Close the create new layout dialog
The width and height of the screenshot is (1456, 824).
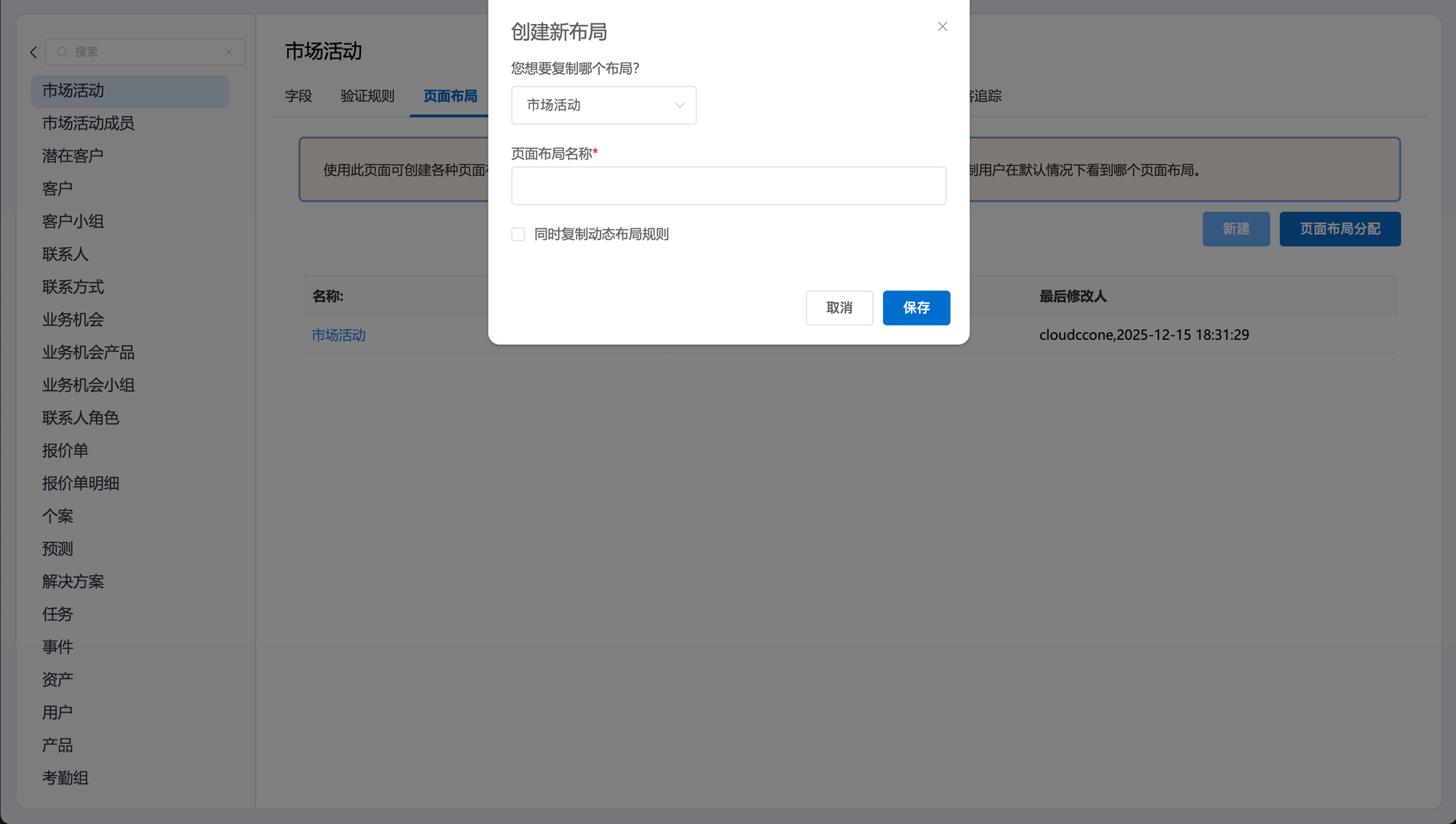point(942,27)
